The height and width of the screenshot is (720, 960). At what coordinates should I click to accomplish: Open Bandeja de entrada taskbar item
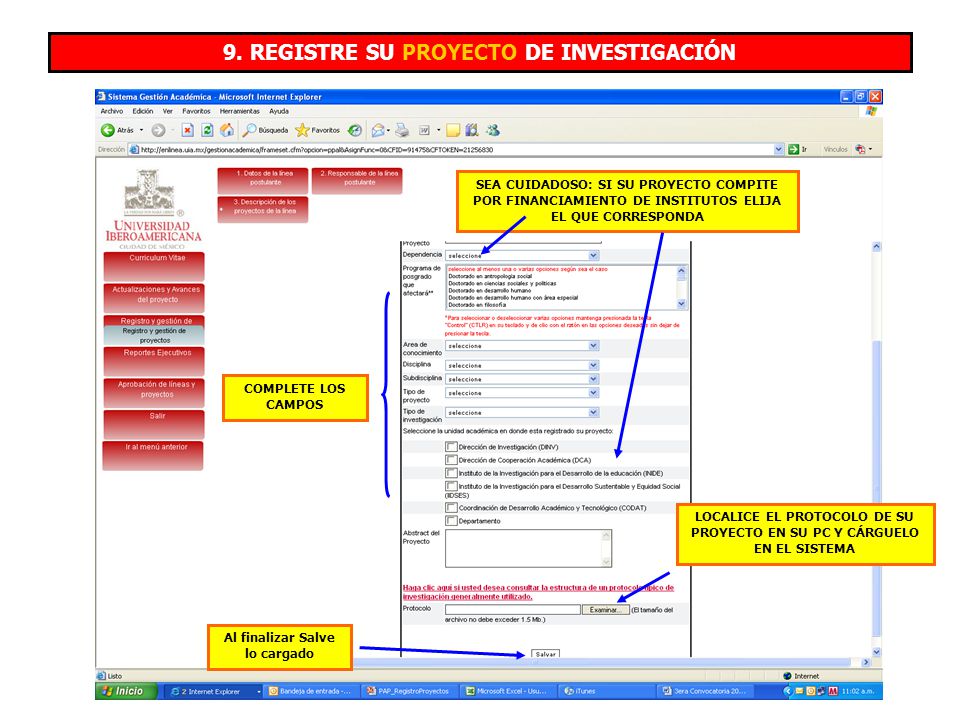312,691
